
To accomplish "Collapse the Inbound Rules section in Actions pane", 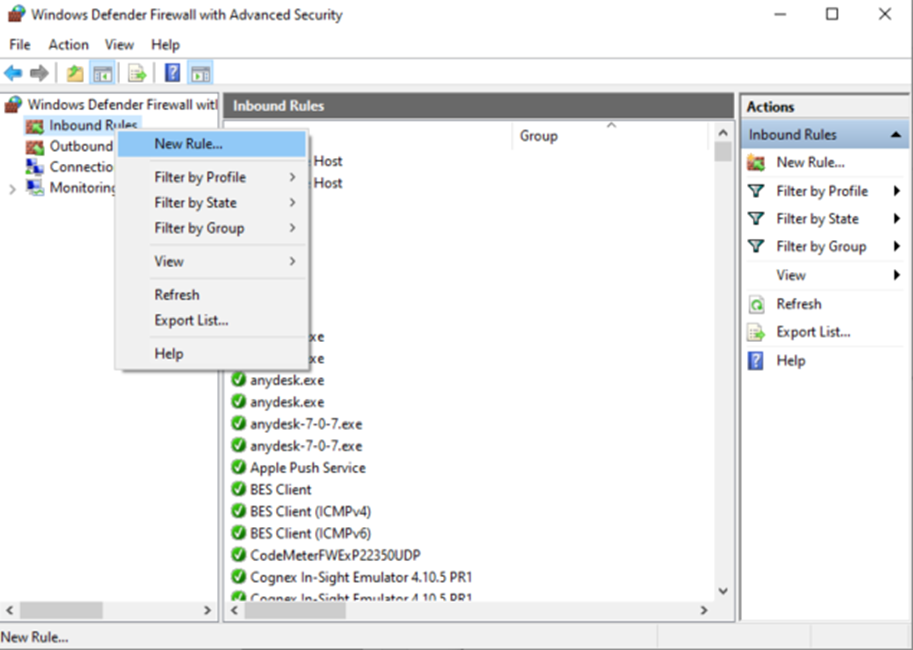I will point(896,135).
